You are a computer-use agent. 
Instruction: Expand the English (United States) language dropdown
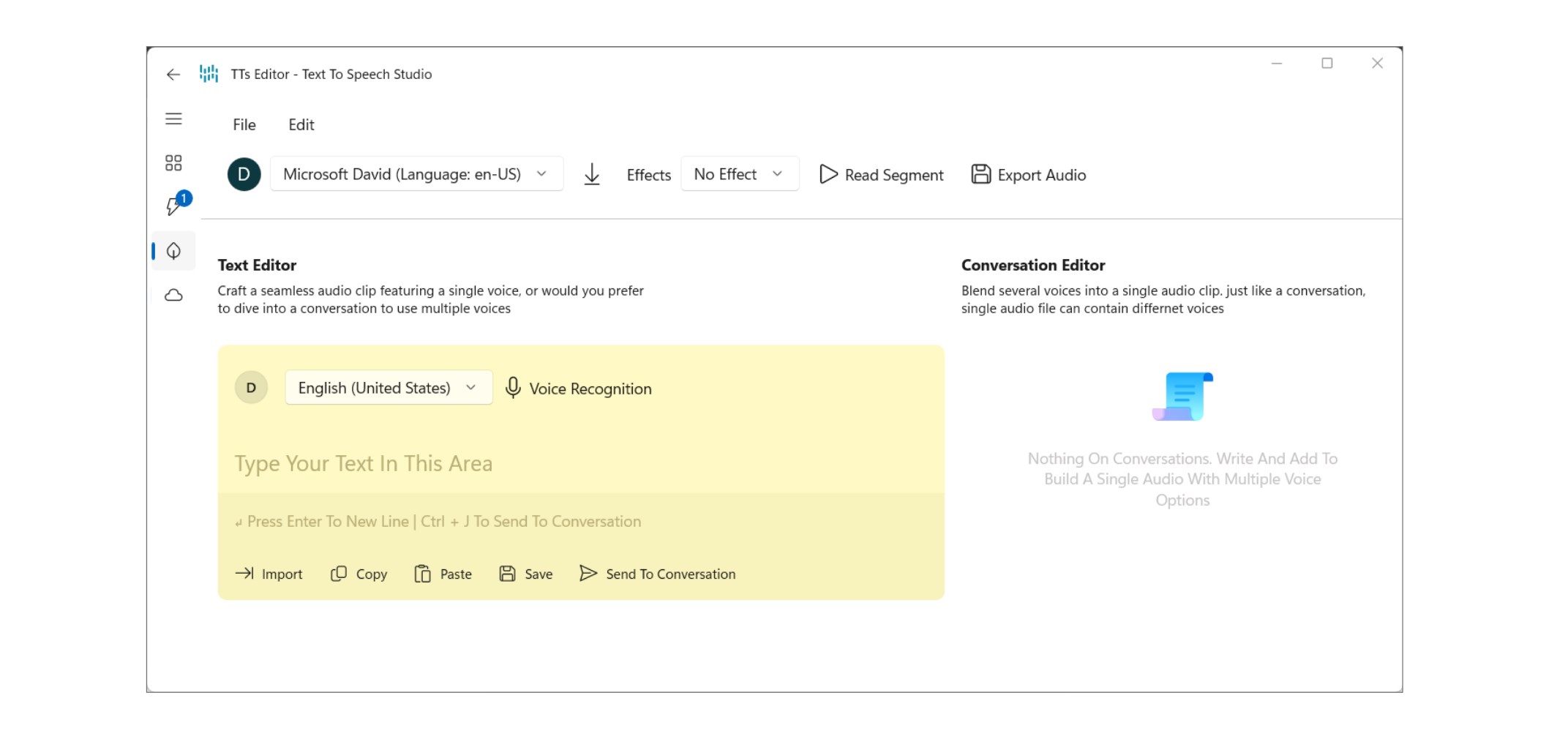coord(389,388)
